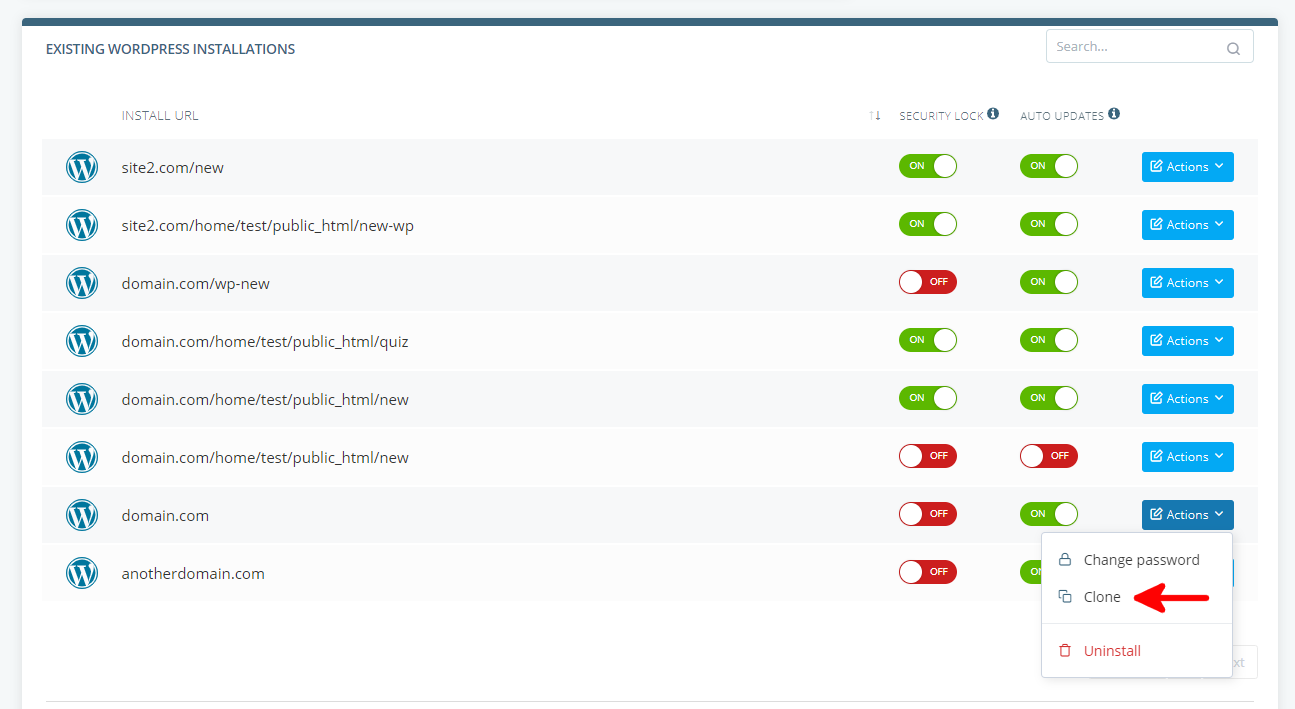1295x709 pixels.
Task: Click WordPress icon for site2.com/new
Action: 82,167
